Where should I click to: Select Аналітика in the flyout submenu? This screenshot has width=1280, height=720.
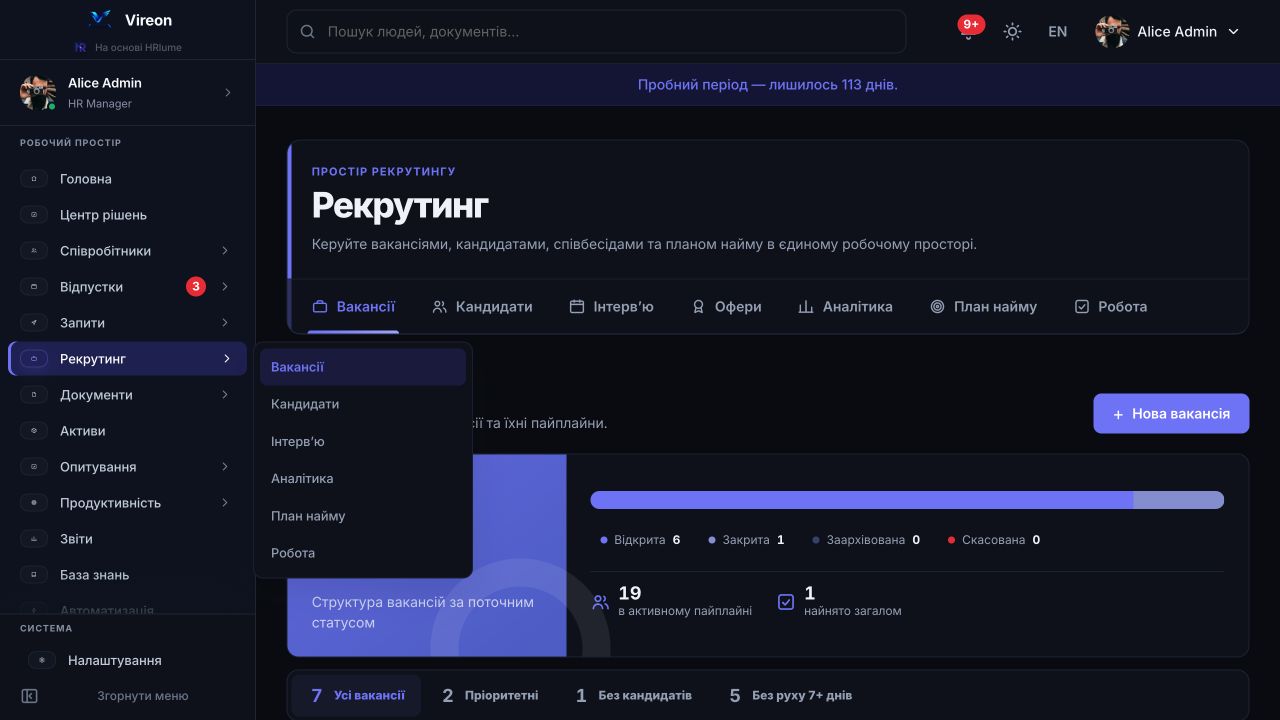click(363, 478)
